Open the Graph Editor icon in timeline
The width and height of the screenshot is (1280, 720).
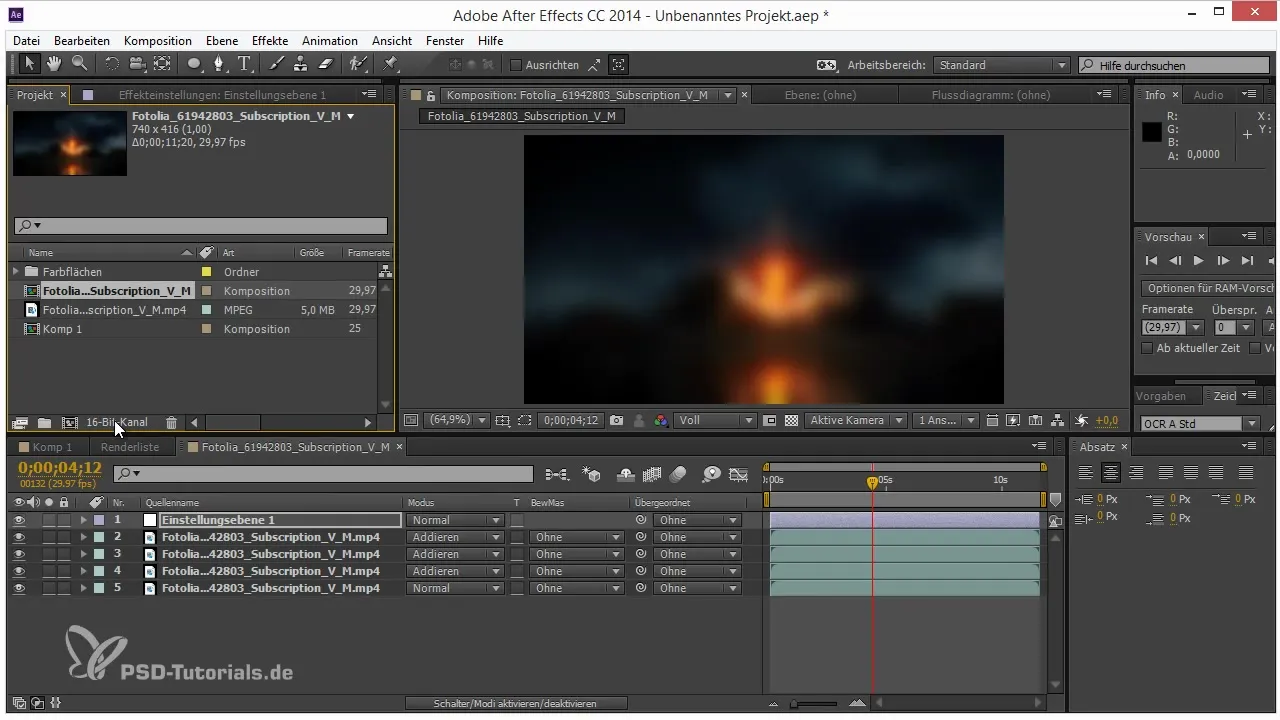pyautogui.click(x=739, y=474)
